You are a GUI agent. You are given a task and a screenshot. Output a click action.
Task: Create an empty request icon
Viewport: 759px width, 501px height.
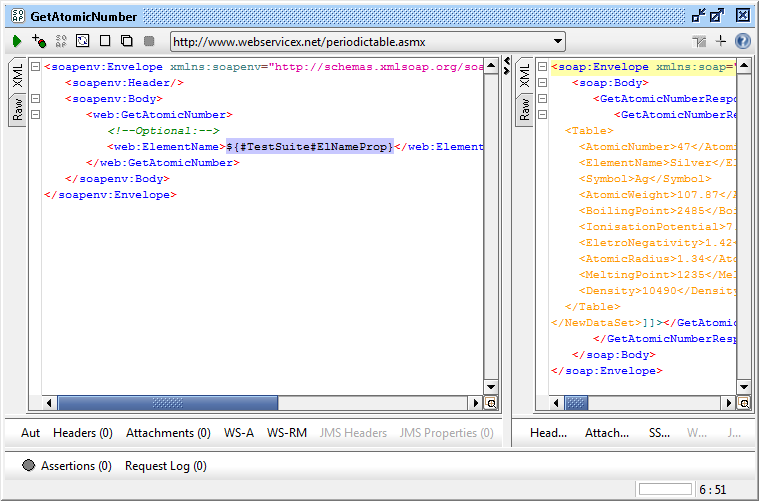[x=105, y=41]
